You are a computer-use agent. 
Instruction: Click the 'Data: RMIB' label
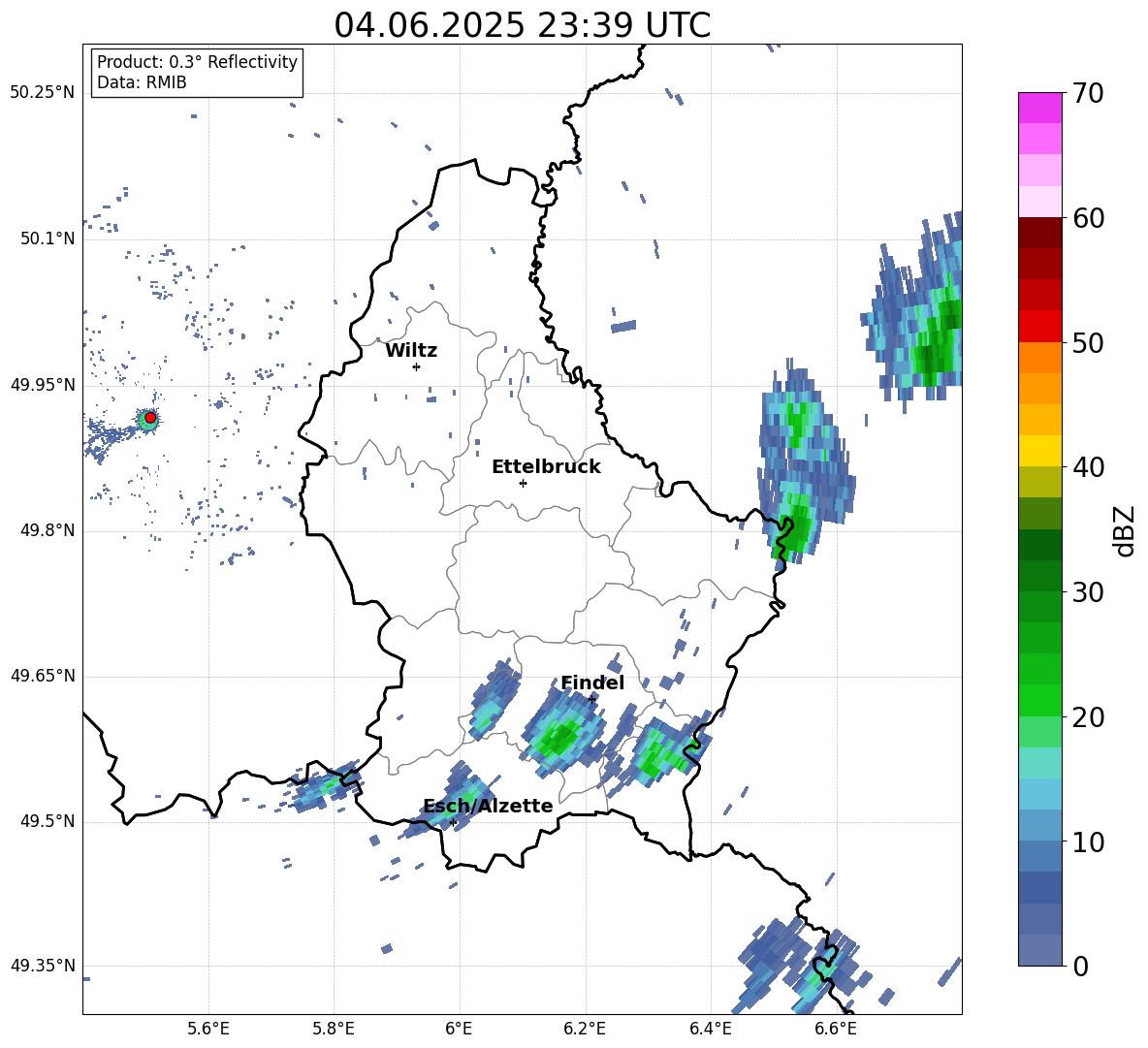point(142,82)
